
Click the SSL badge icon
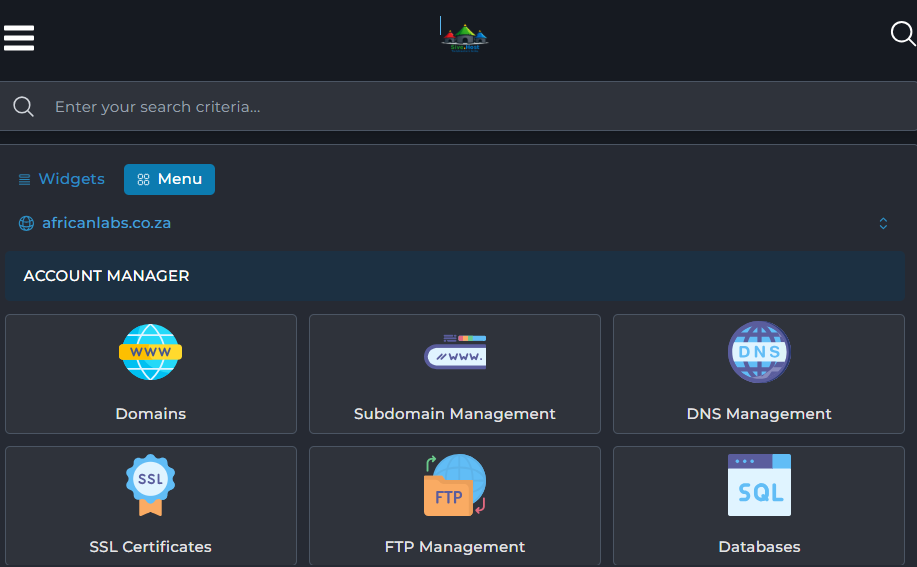150,485
